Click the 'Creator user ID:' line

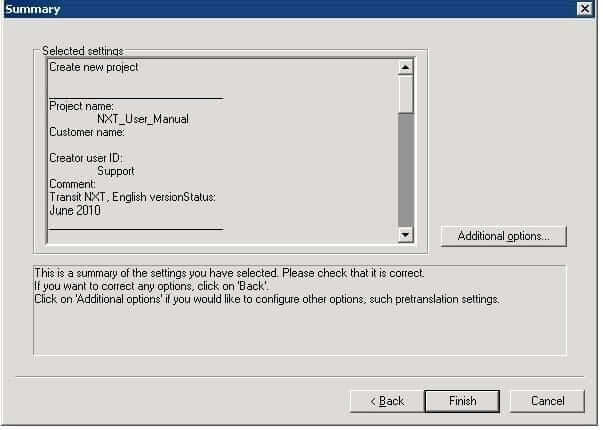tap(86, 158)
